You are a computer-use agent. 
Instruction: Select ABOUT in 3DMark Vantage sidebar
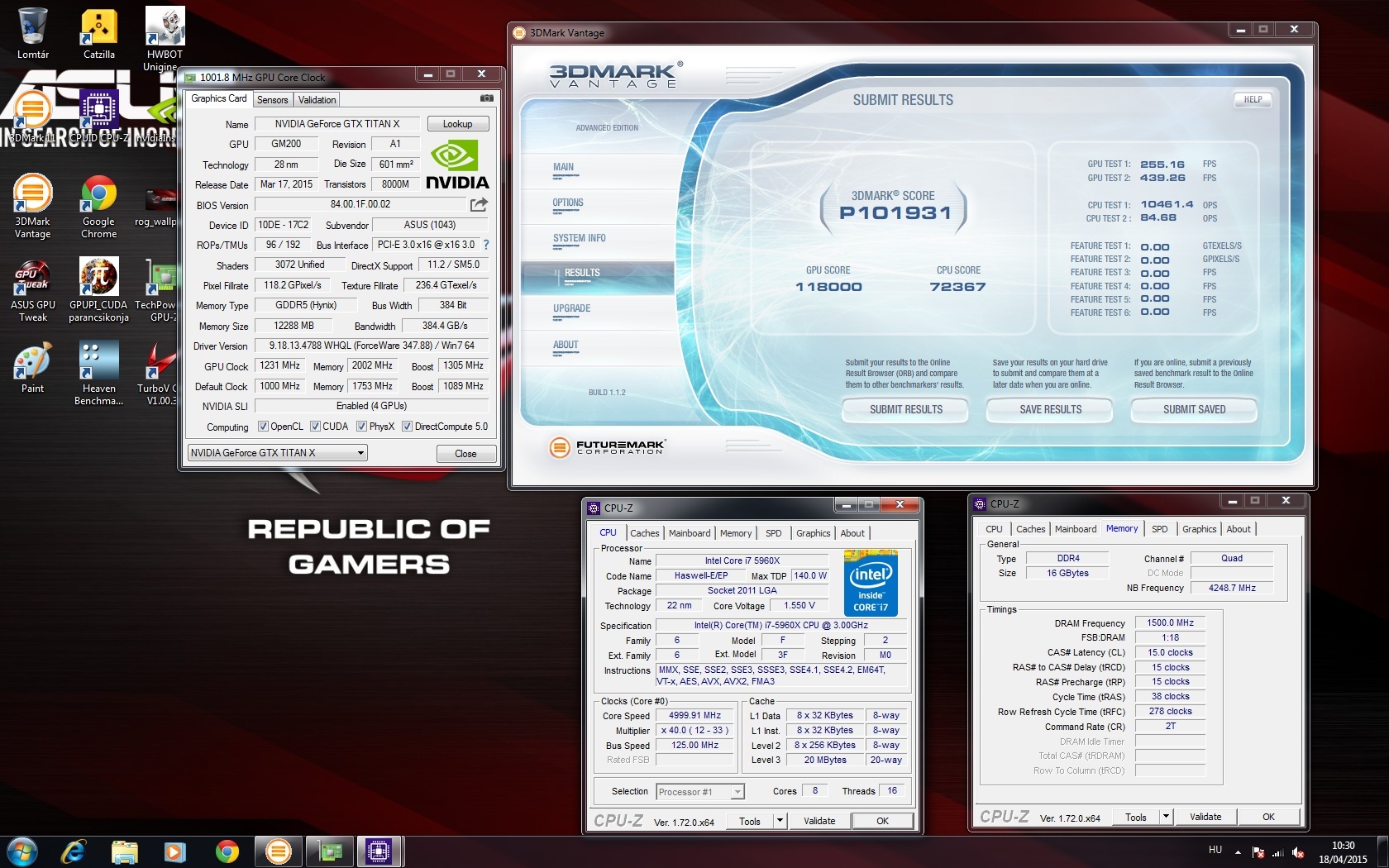pos(566,345)
